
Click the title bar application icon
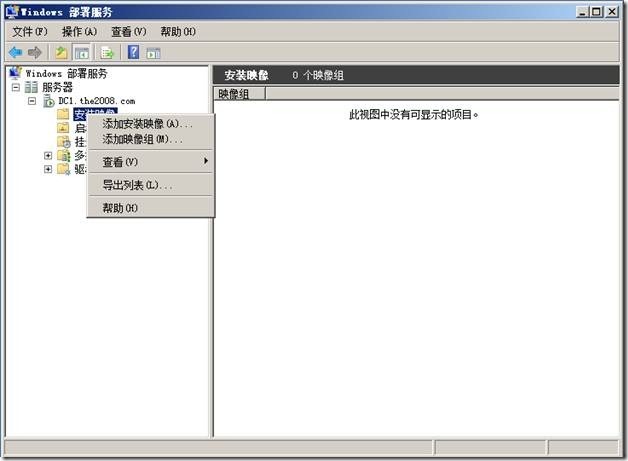(12, 12)
